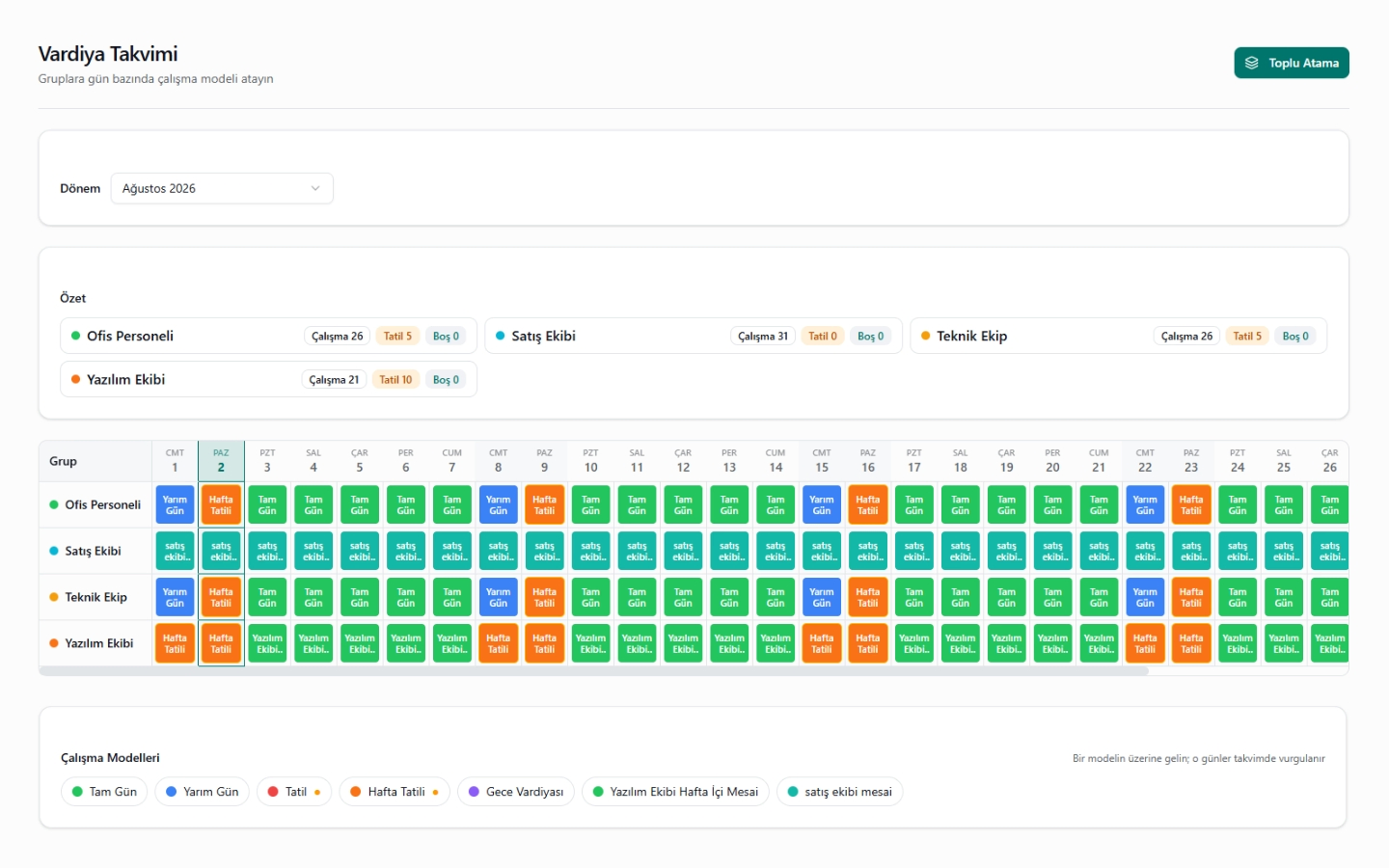Click Ofis Personeli Yarım Gün cell on day 22
This screenshot has width=1389, height=868.
point(1145,504)
